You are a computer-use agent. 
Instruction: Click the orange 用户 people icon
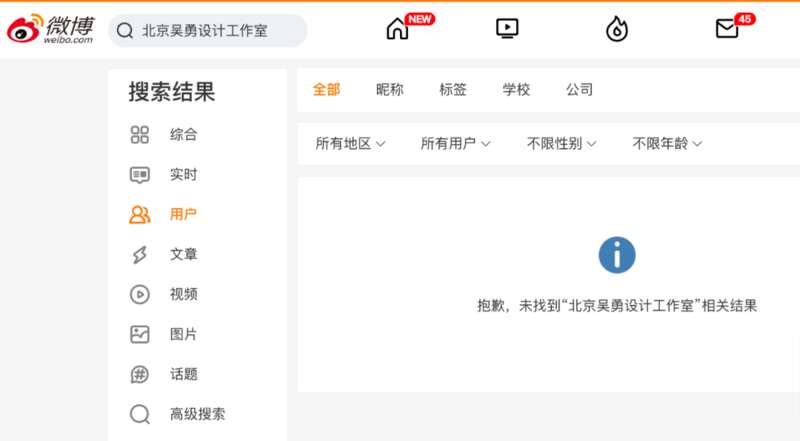140,214
